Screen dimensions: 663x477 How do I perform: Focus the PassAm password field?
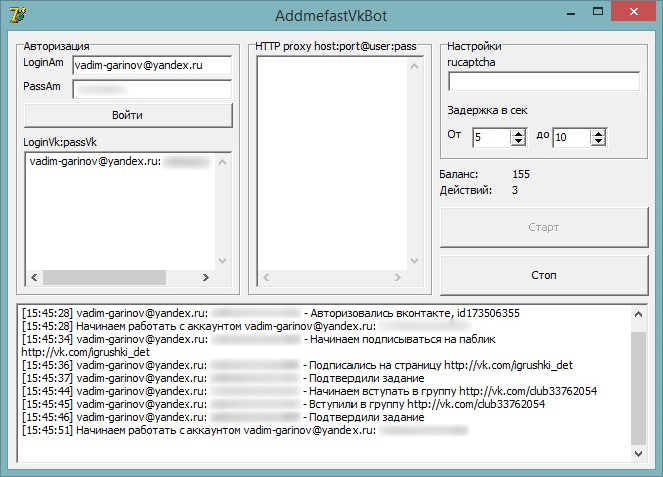tap(152, 89)
